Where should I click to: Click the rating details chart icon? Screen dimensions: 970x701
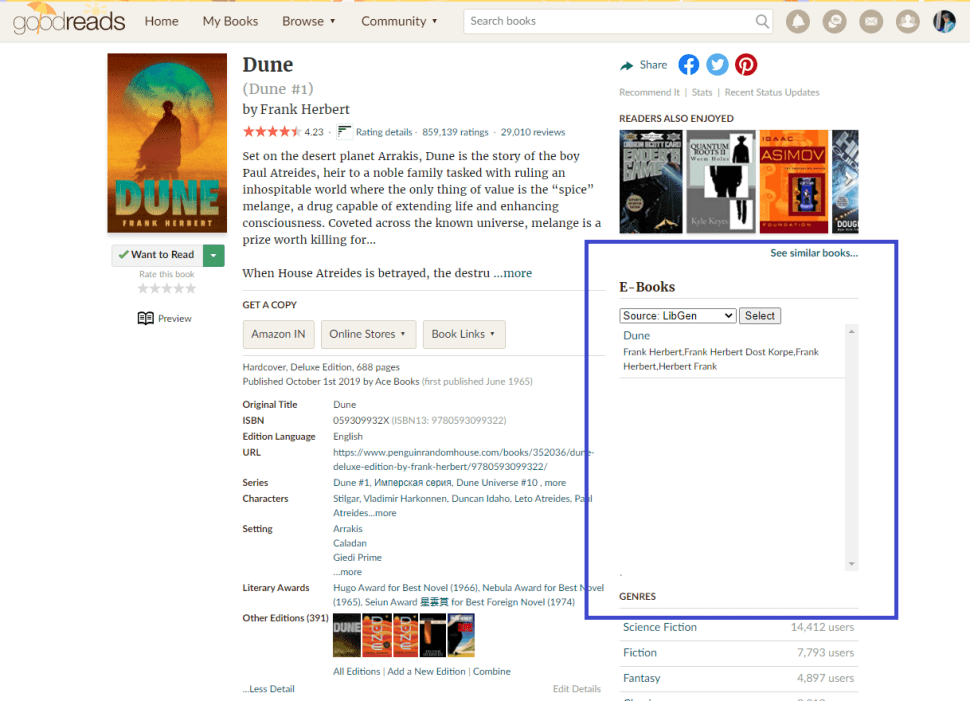coord(345,132)
